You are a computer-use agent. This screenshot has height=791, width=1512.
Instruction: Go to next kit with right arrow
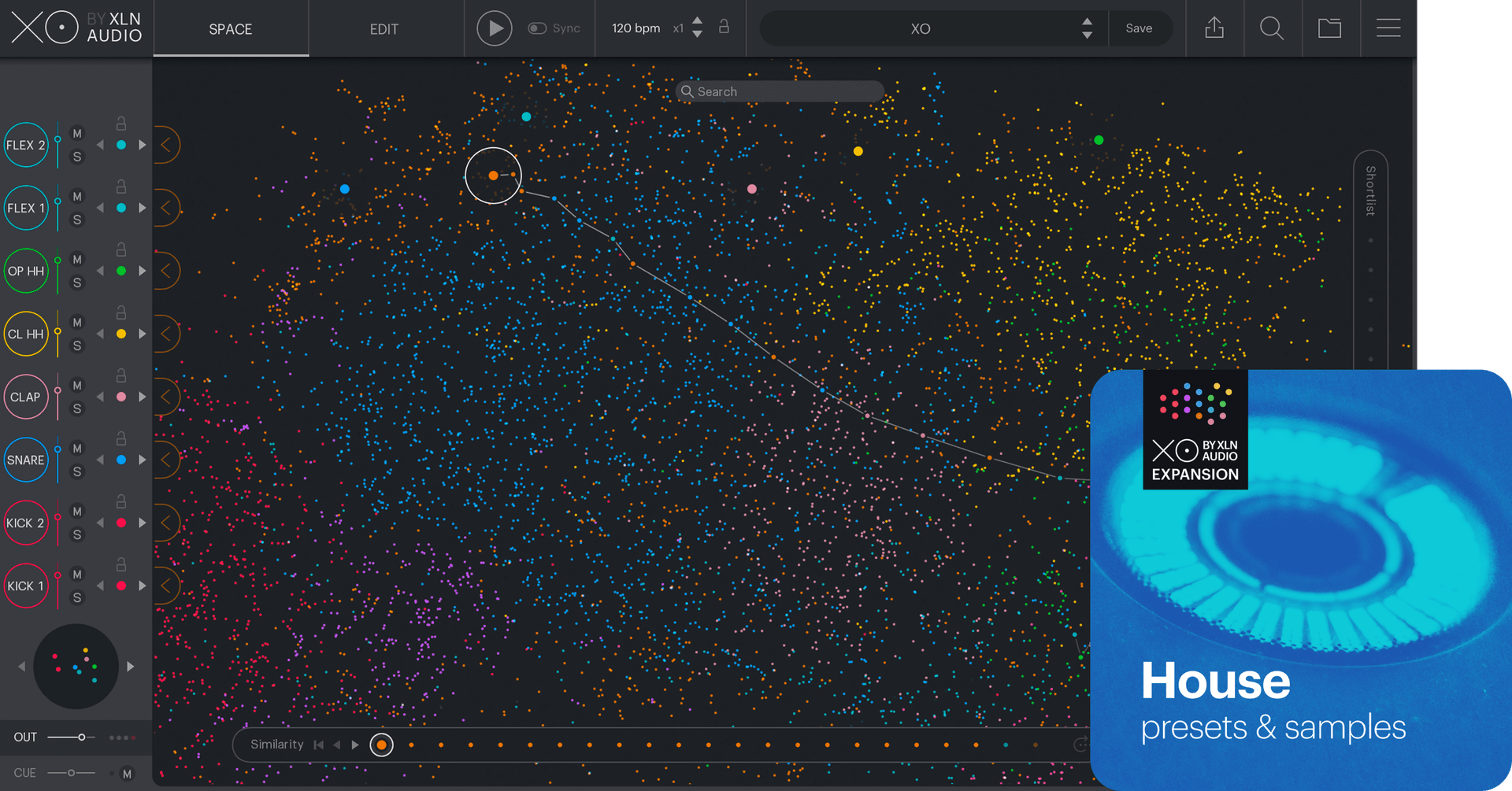click(131, 667)
